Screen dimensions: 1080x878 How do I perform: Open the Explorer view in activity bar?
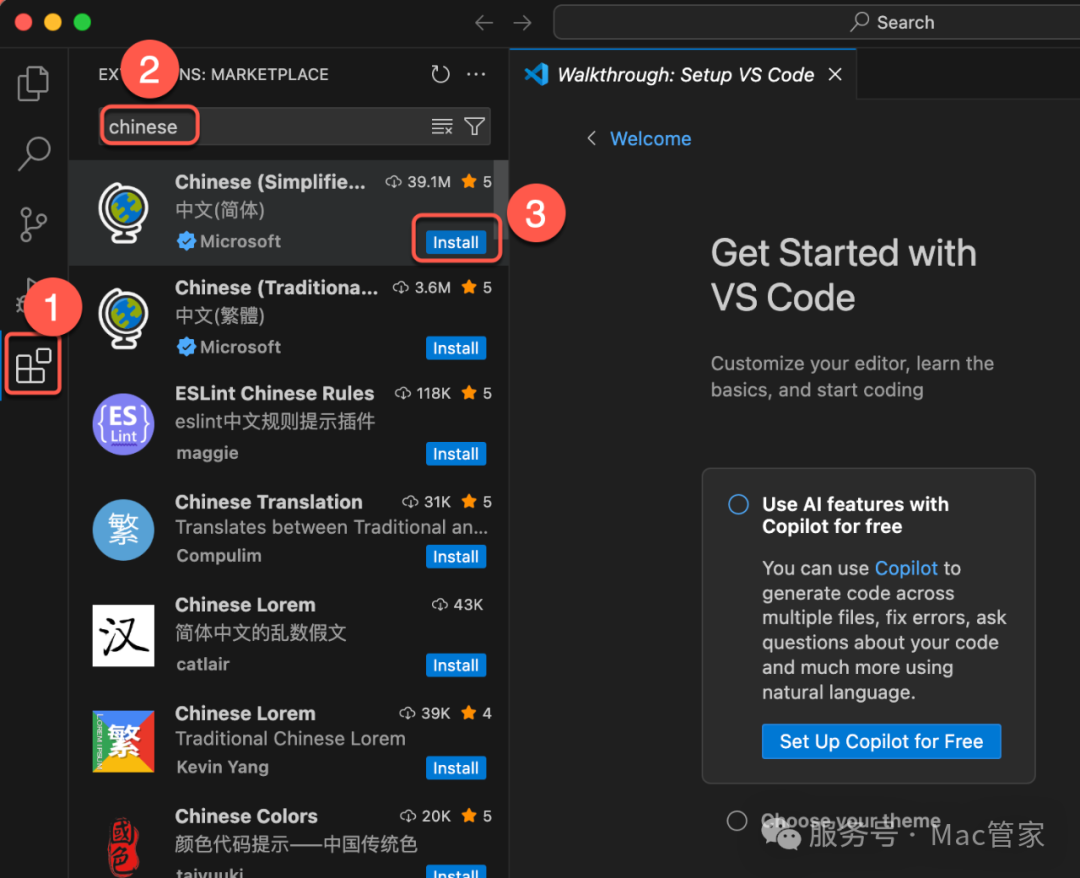(x=33, y=84)
